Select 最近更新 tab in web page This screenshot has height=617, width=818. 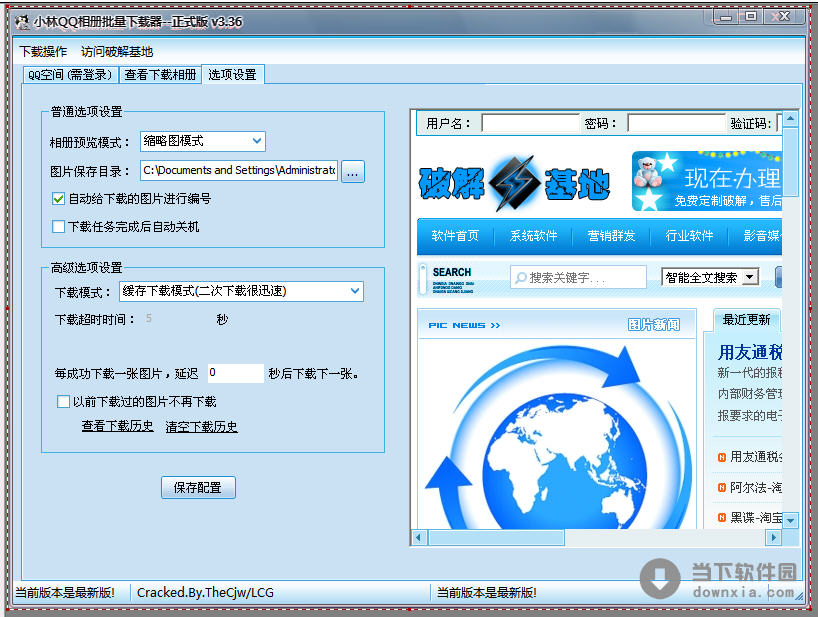pos(746,320)
